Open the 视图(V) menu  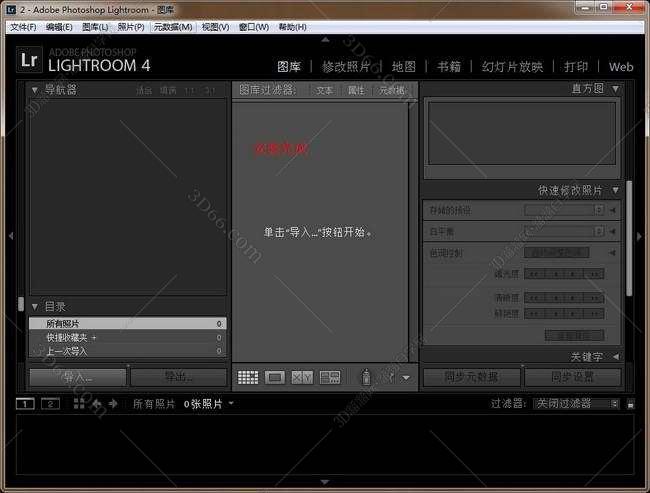[215, 27]
